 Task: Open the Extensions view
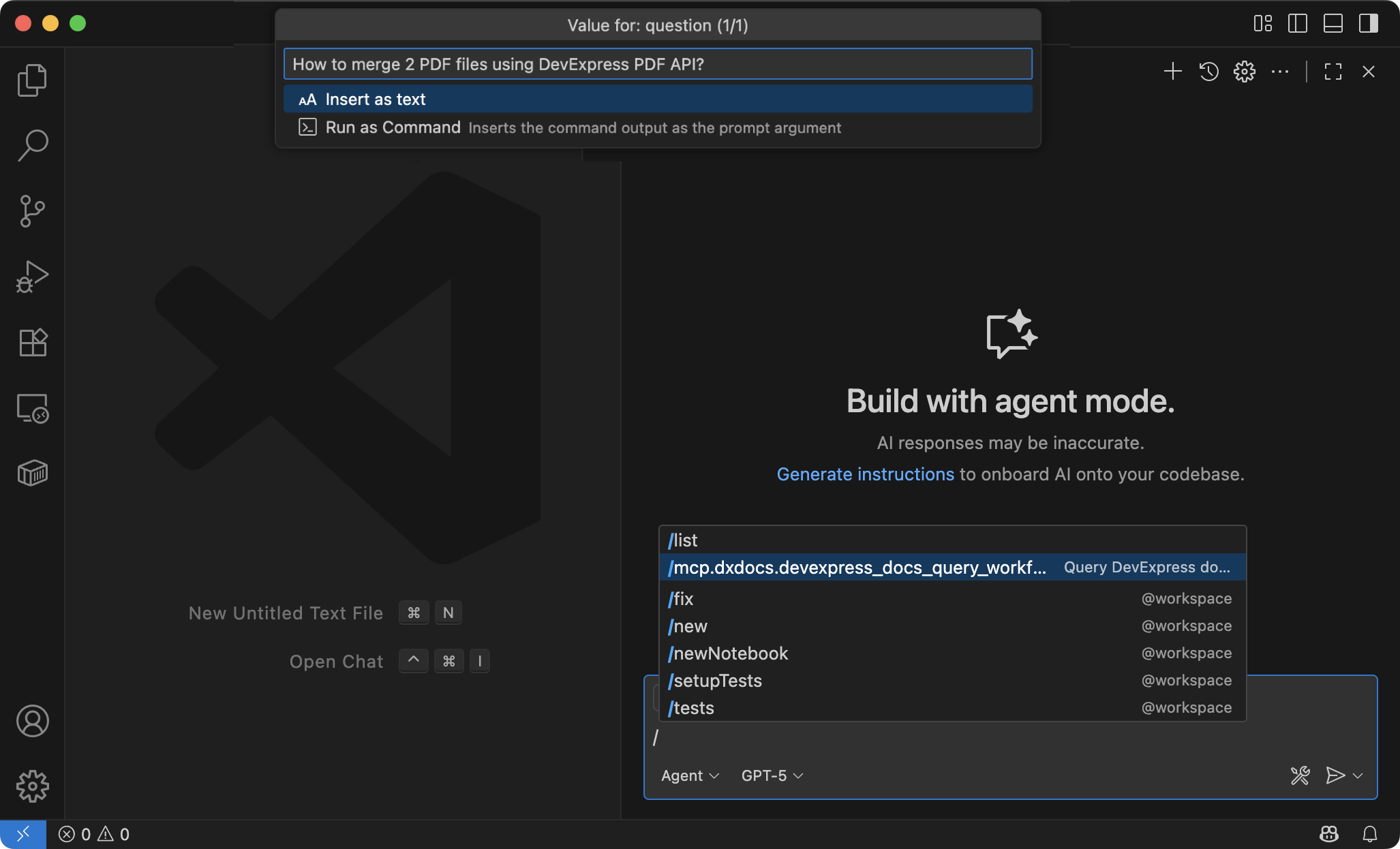click(31, 341)
